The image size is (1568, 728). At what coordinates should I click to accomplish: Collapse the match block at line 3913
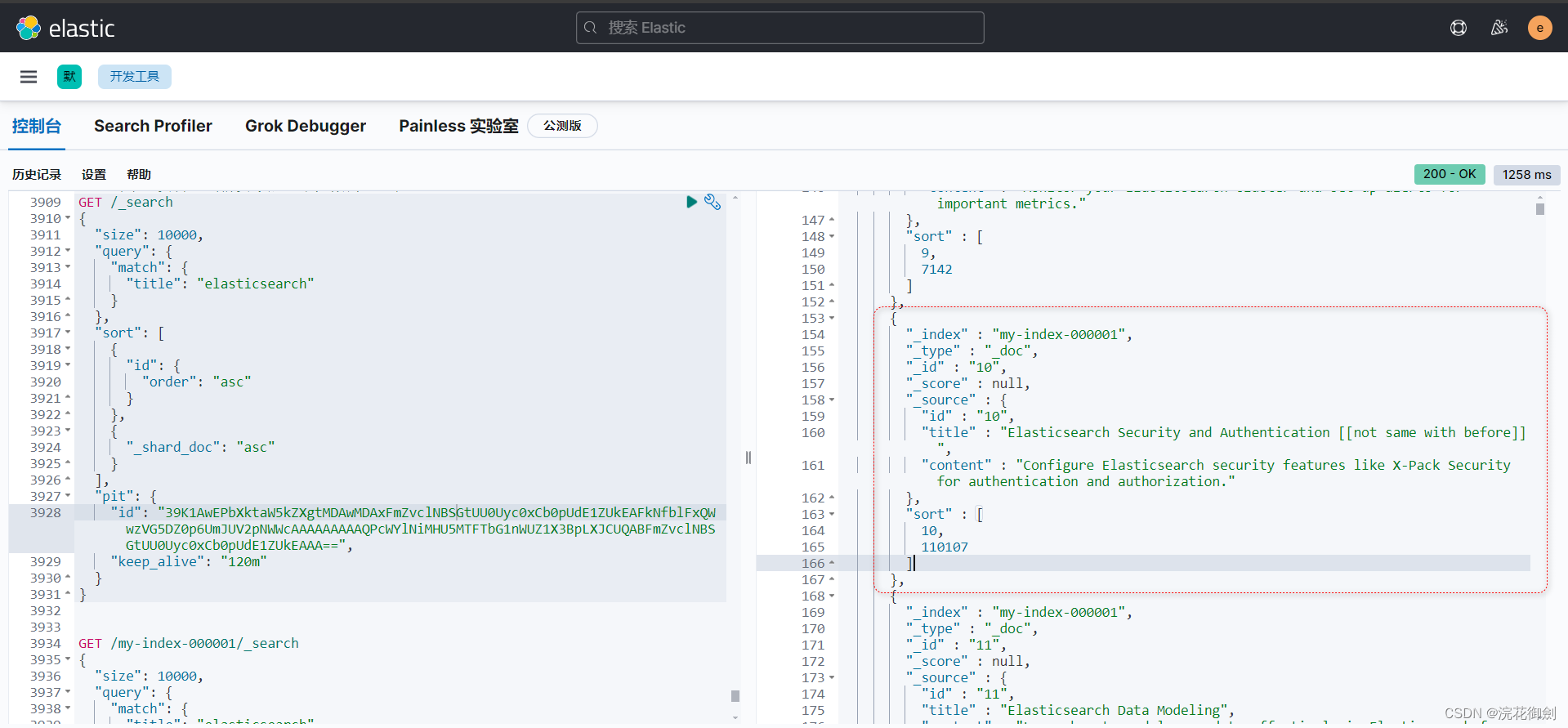tap(68, 267)
